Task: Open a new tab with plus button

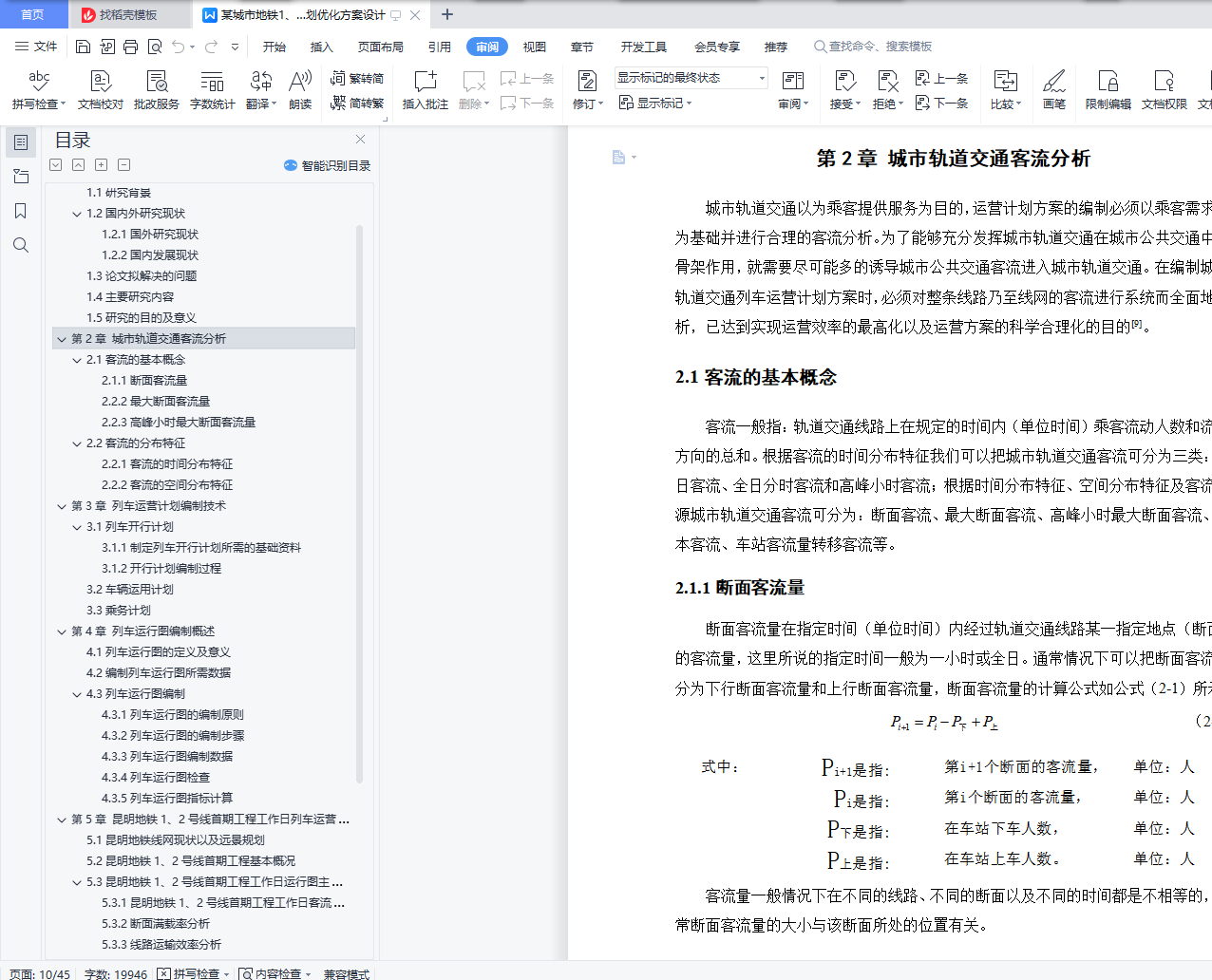Action: point(447,14)
